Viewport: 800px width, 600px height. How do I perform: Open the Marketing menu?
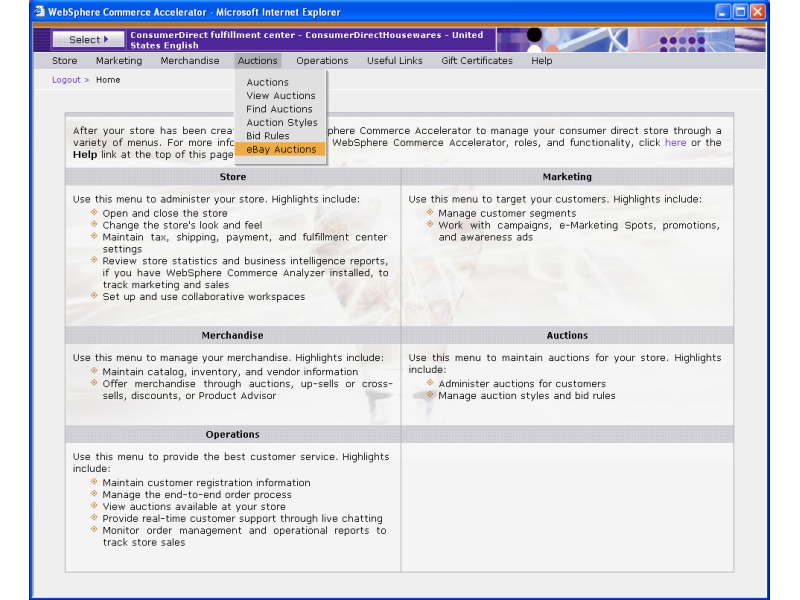point(119,61)
